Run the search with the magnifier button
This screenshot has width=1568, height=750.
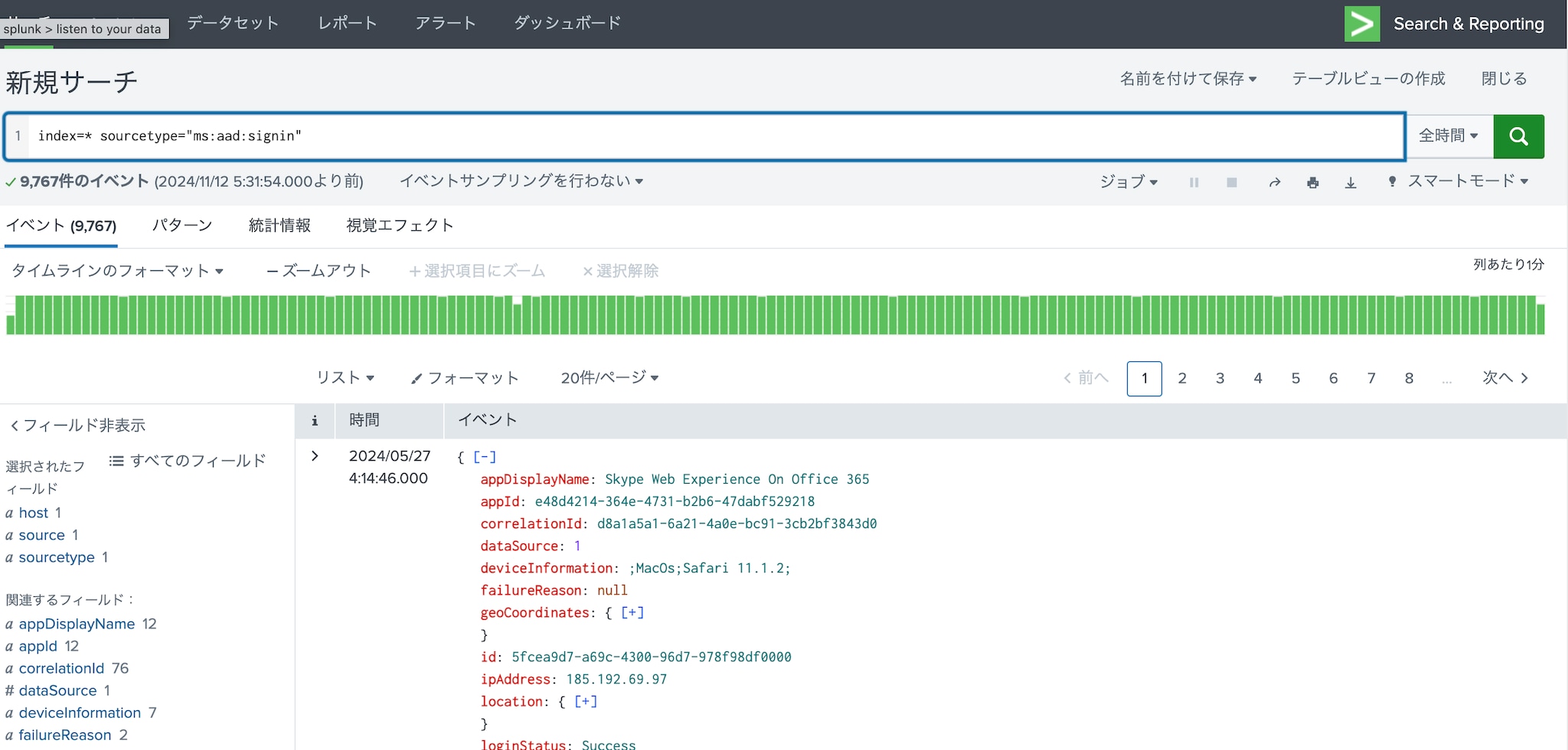click(x=1518, y=136)
